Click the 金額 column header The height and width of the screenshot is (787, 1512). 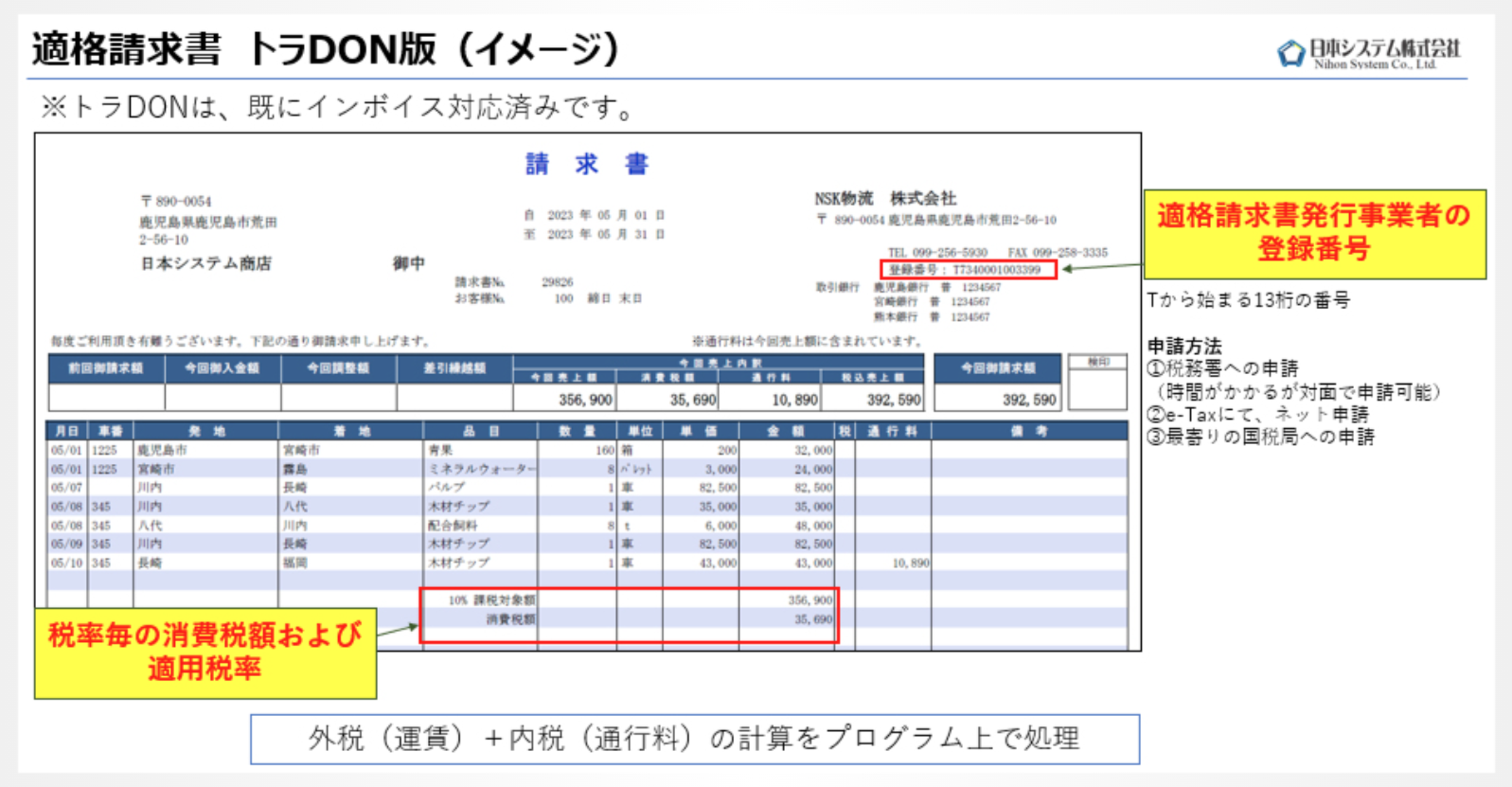[x=785, y=431]
